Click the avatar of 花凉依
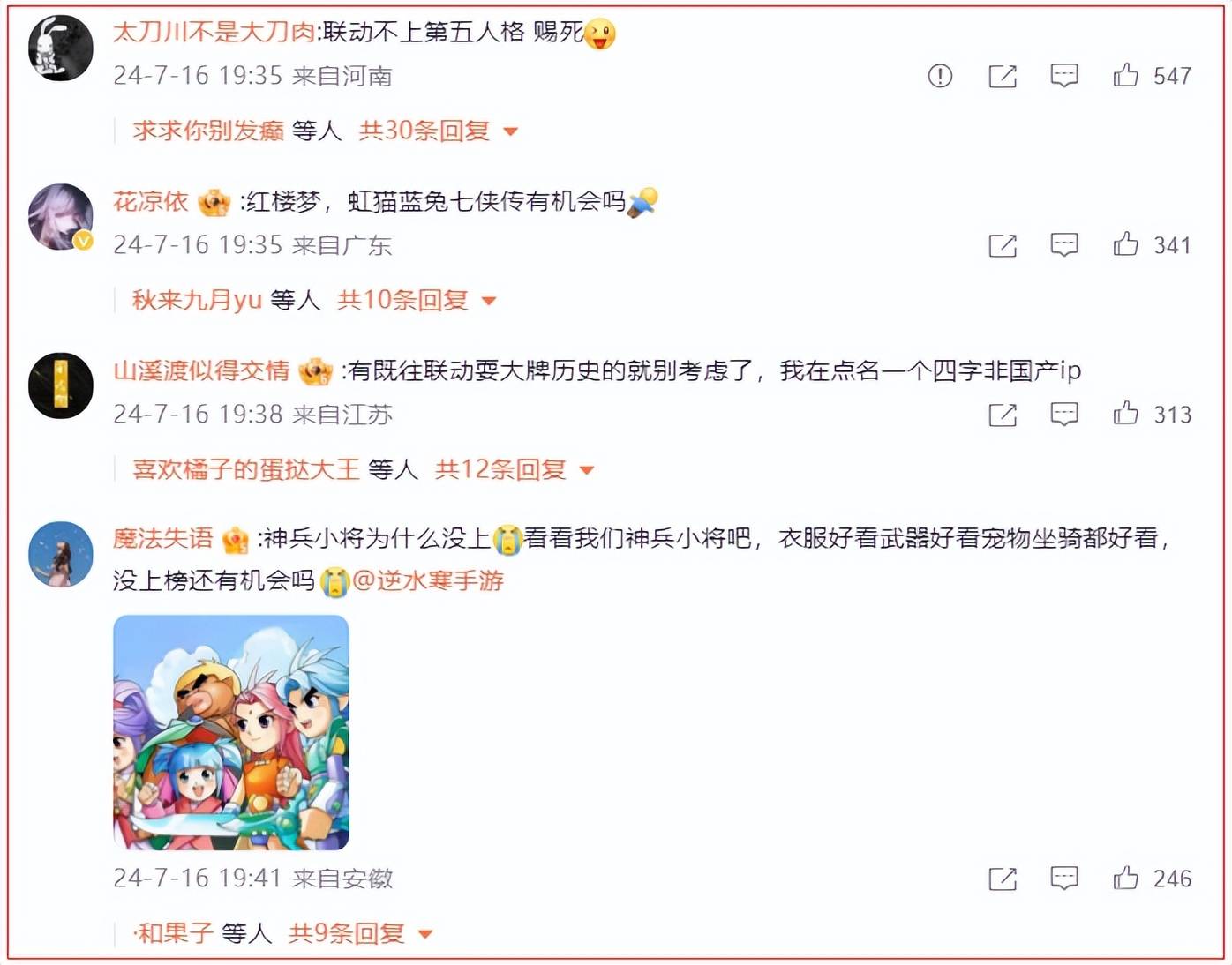 point(60,217)
